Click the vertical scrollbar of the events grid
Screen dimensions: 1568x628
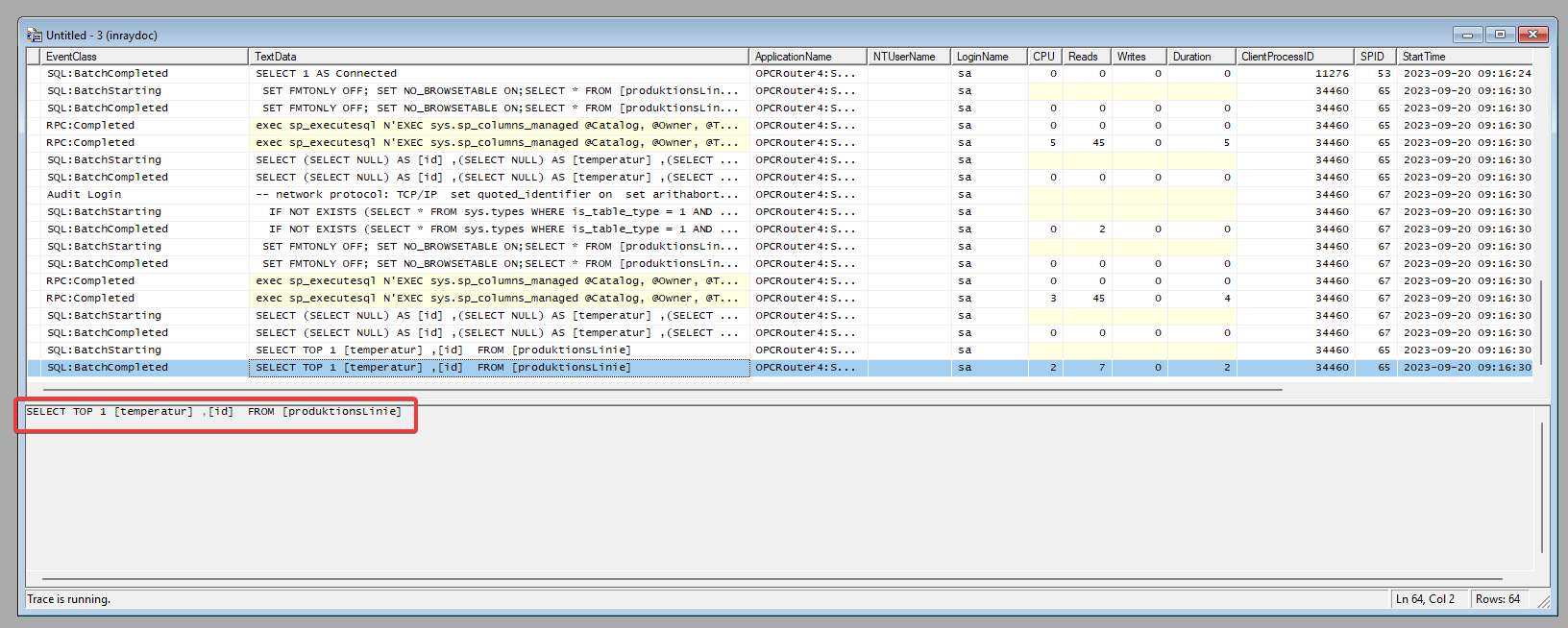(x=1540, y=322)
